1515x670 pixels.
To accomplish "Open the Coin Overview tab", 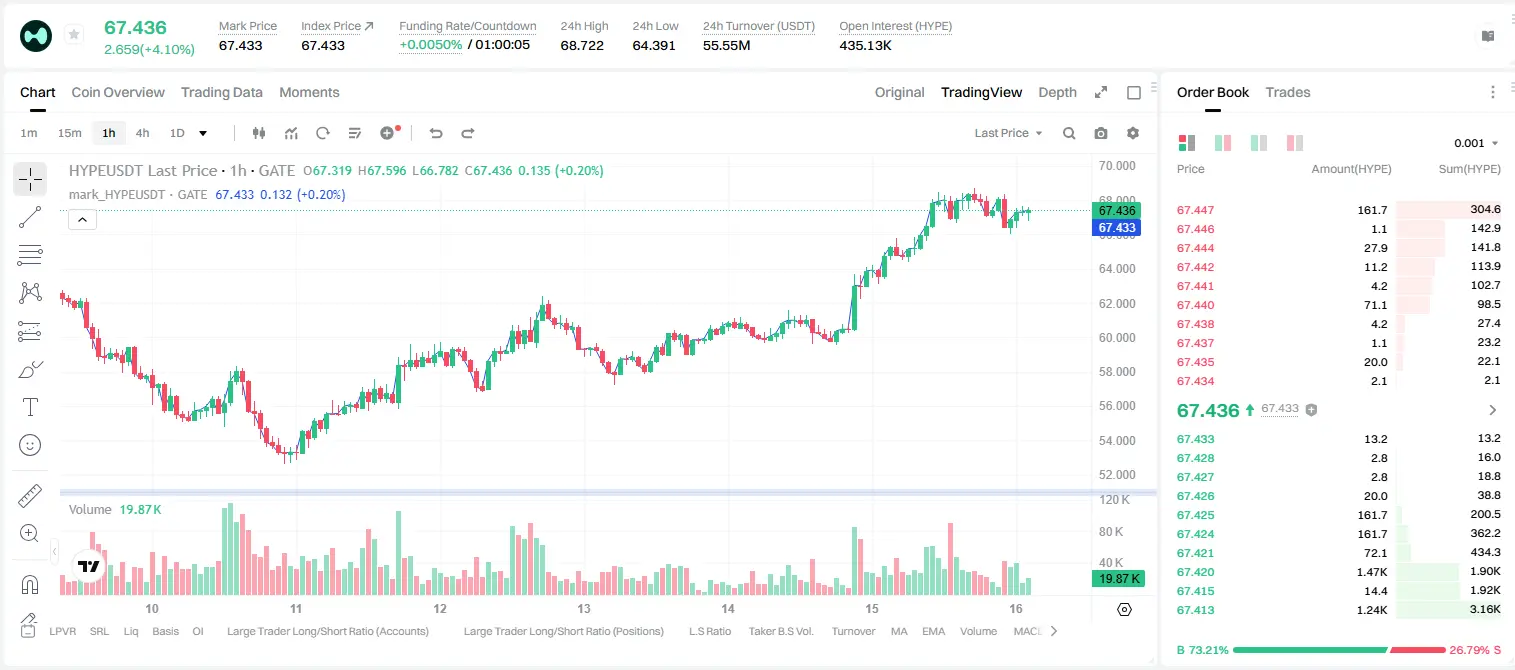I will (x=118, y=92).
